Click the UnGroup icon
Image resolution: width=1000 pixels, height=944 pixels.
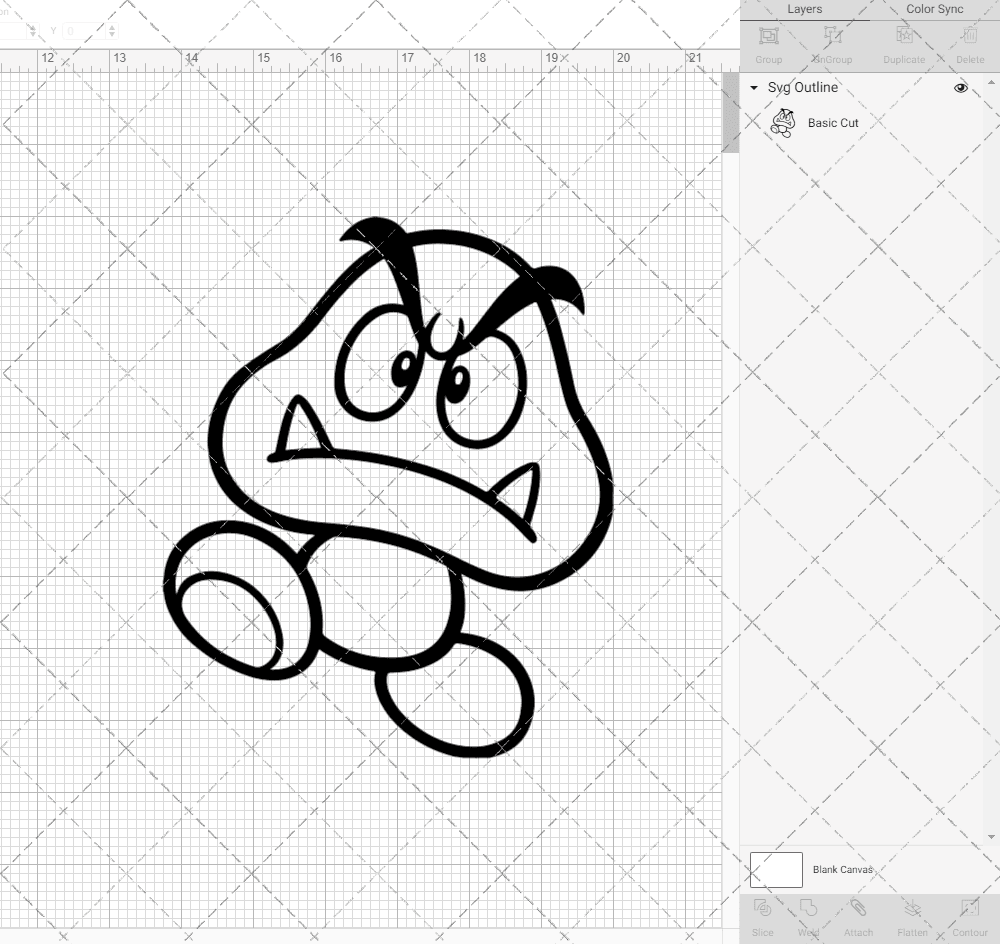pyautogui.click(x=833, y=42)
